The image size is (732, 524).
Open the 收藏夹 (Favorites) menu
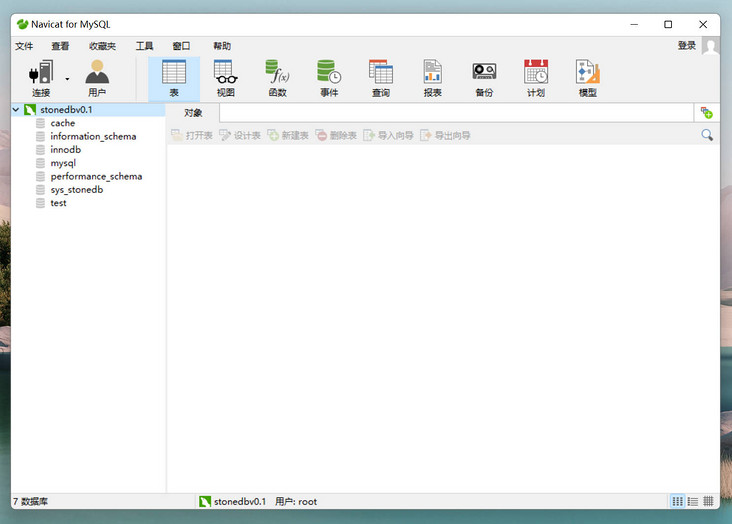pyautogui.click(x=102, y=46)
